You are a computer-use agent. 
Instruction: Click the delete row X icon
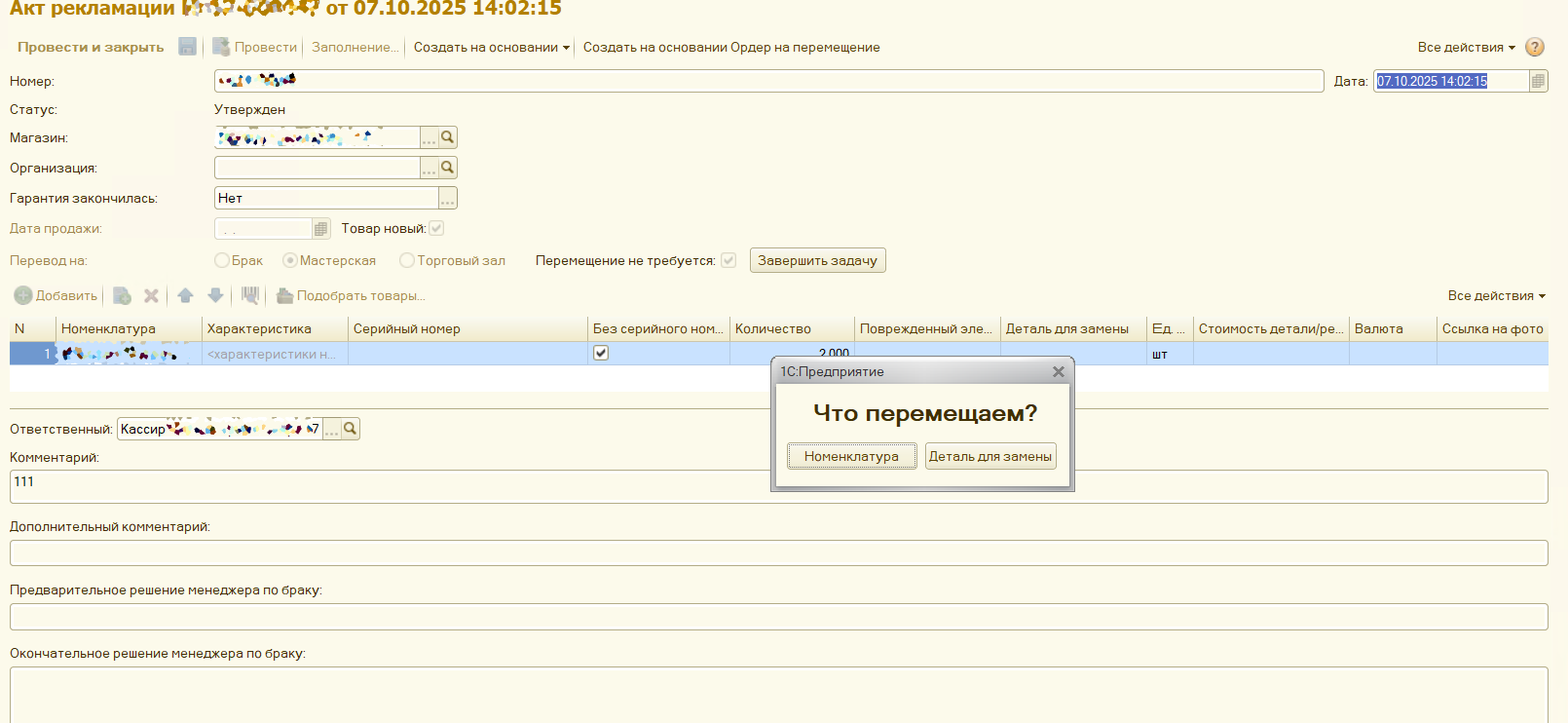(x=151, y=295)
